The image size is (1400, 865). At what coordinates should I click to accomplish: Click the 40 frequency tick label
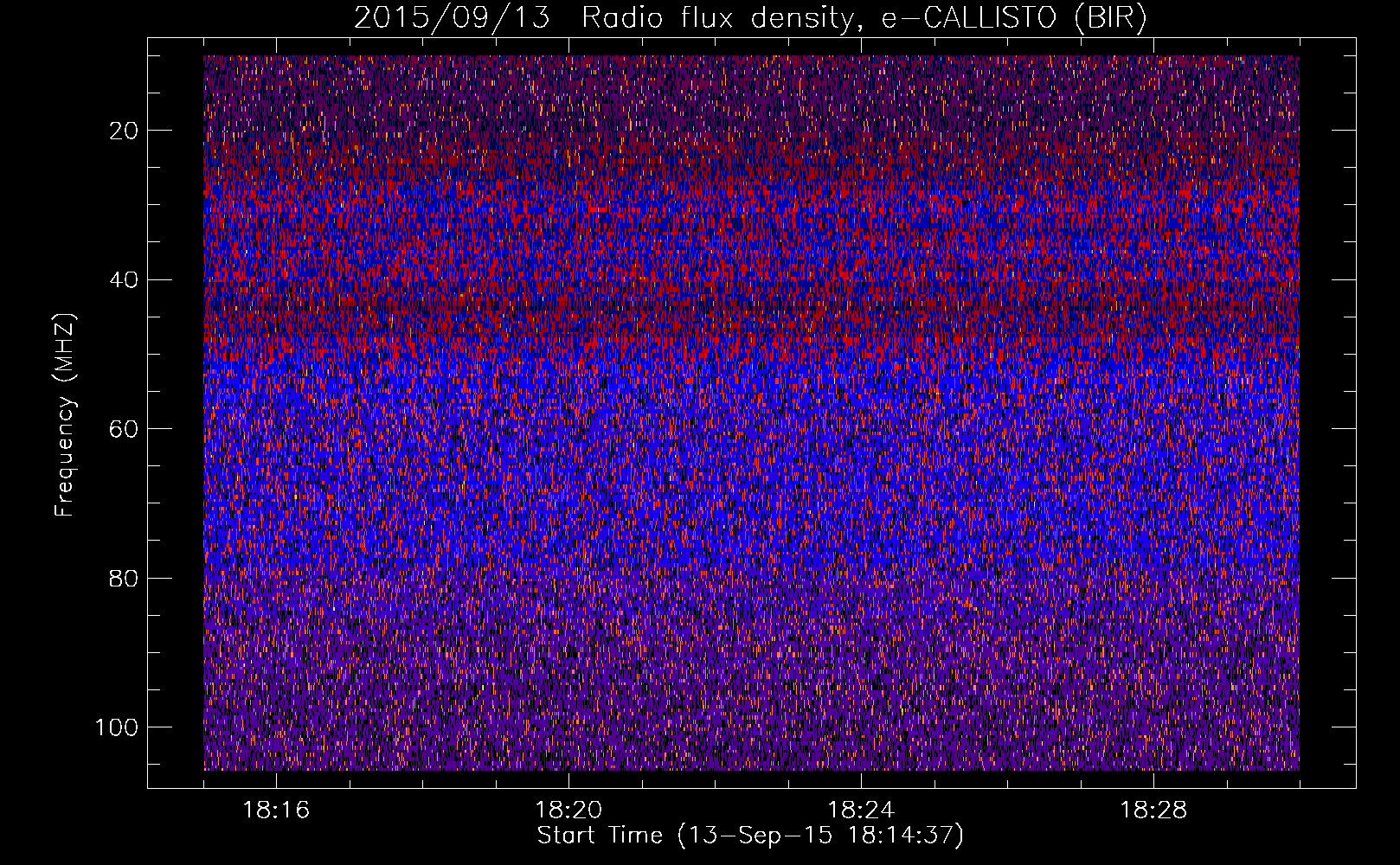pos(125,280)
